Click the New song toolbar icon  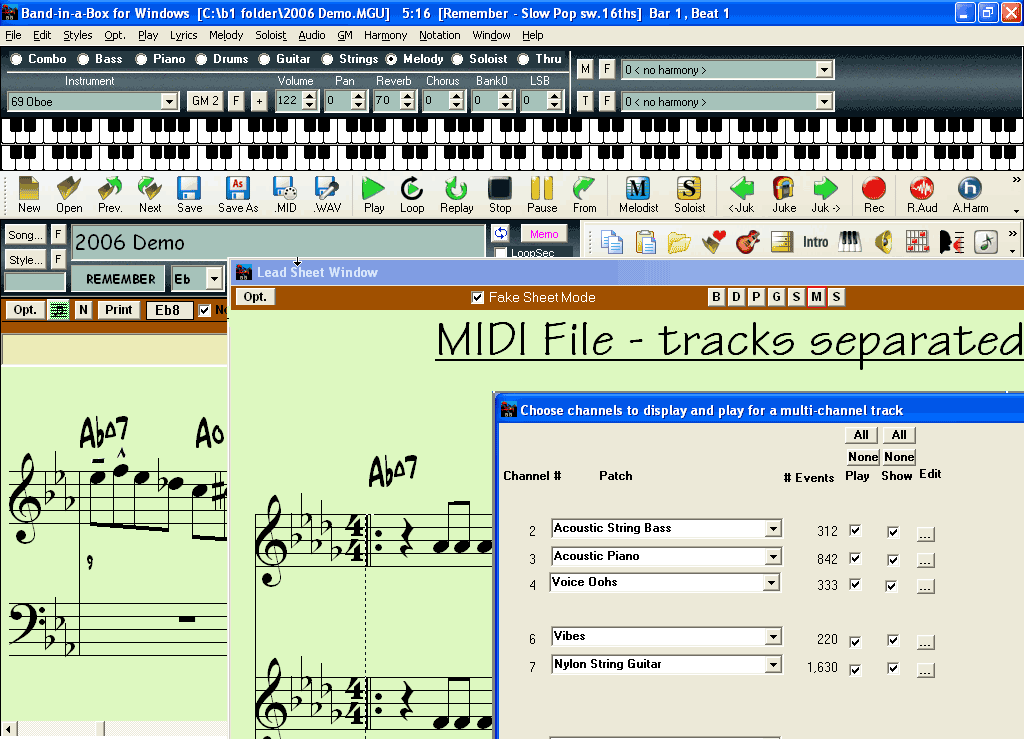tap(29, 195)
